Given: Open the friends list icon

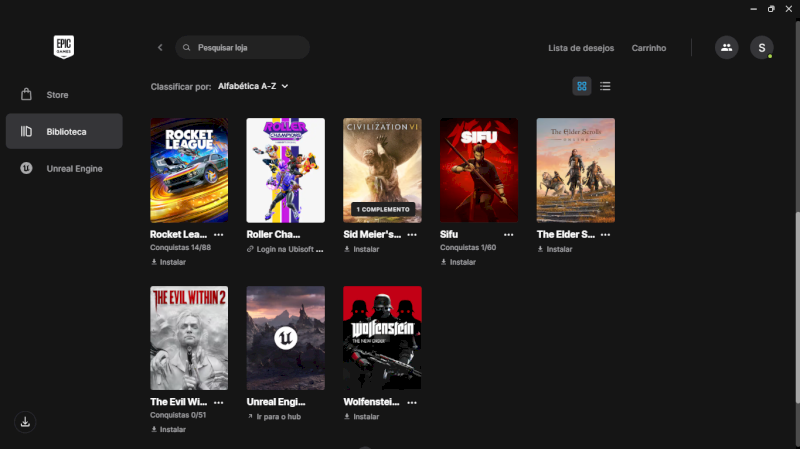Looking at the screenshot, I should 727,47.
